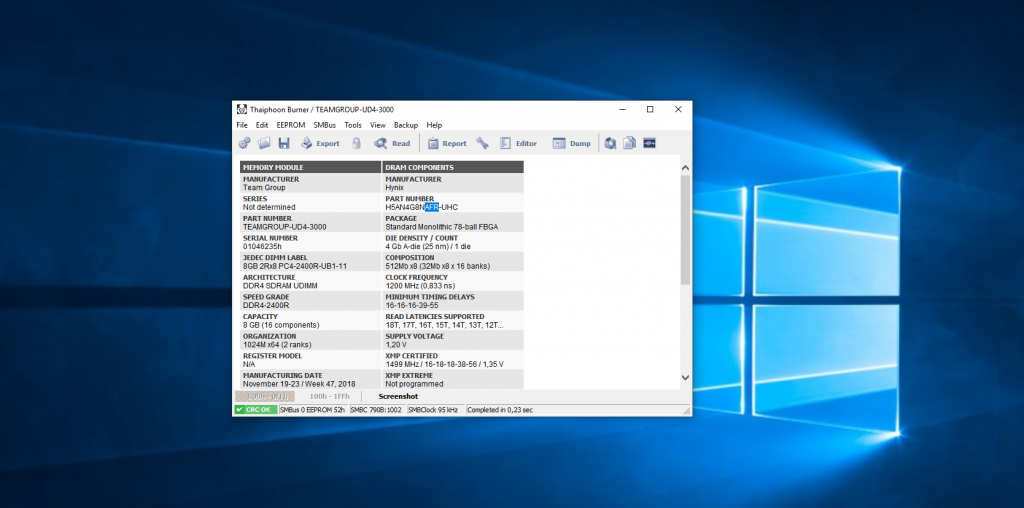Click the SMBus 0 EEPROM 52h status entry
Viewport: 1024px width, 508px height.
tap(313, 410)
